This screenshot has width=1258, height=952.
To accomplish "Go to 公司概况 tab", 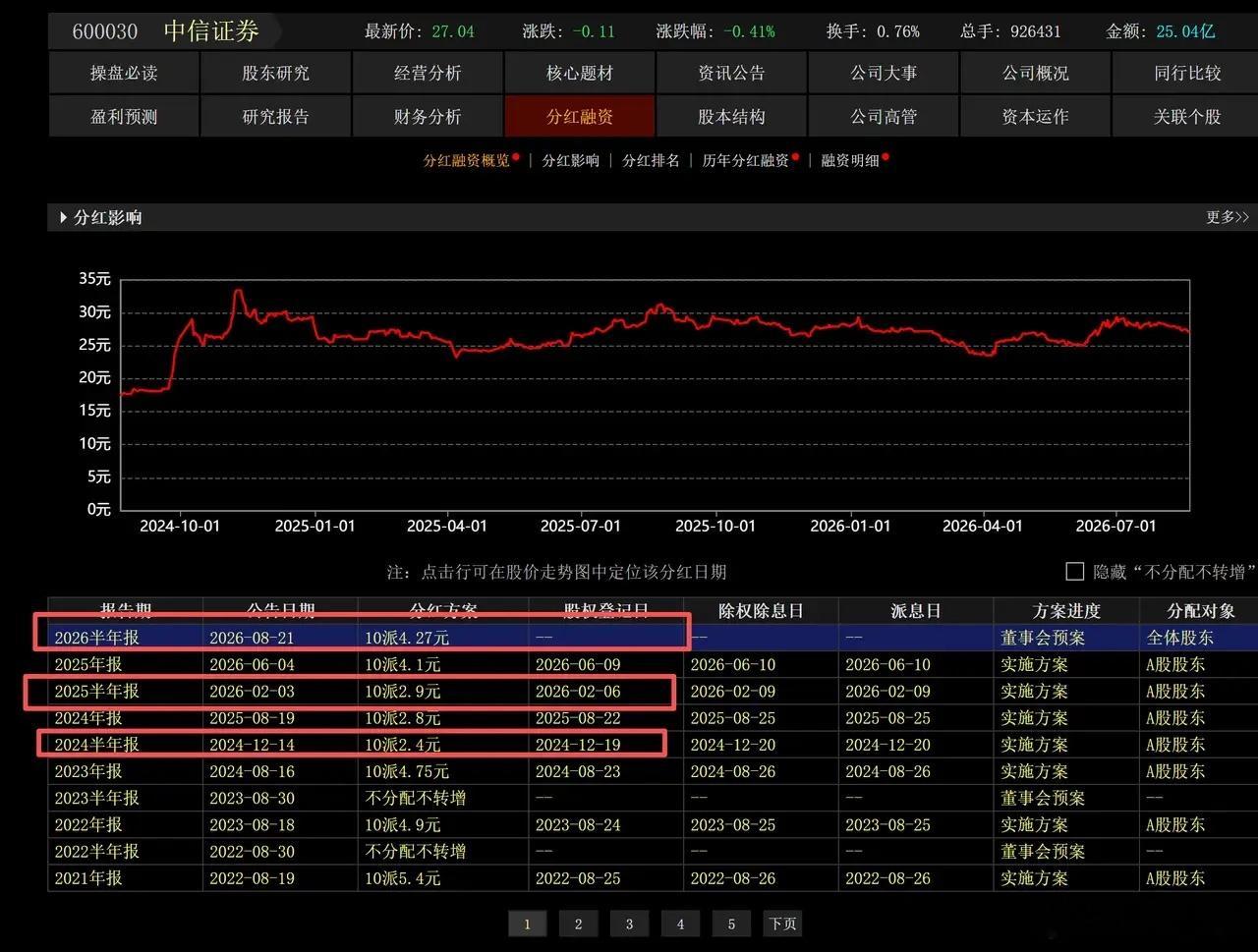I will pos(1035,73).
